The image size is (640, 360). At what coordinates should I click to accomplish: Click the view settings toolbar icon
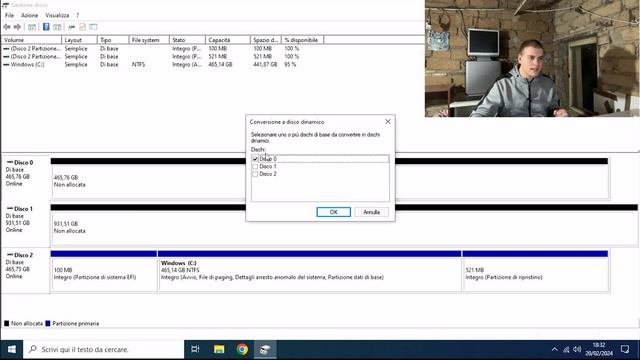click(93, 27)
